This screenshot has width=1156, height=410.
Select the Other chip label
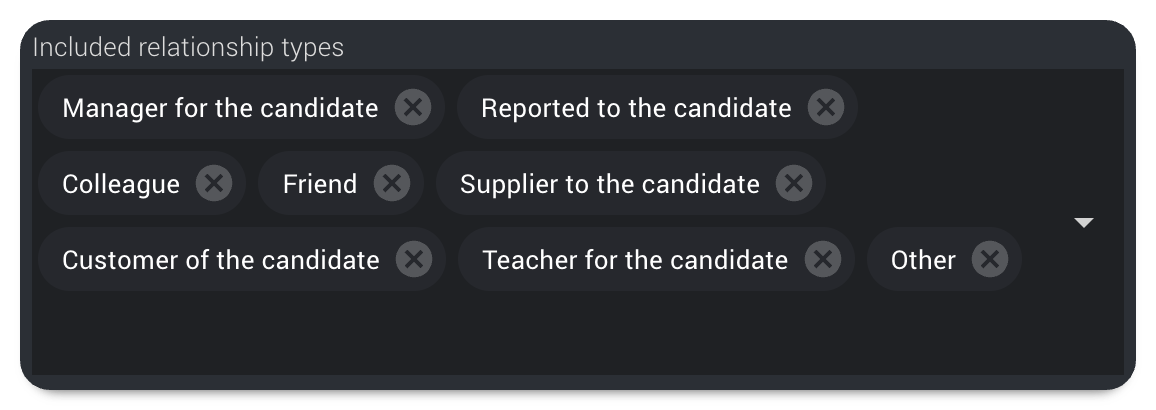[x=923, y=260]
